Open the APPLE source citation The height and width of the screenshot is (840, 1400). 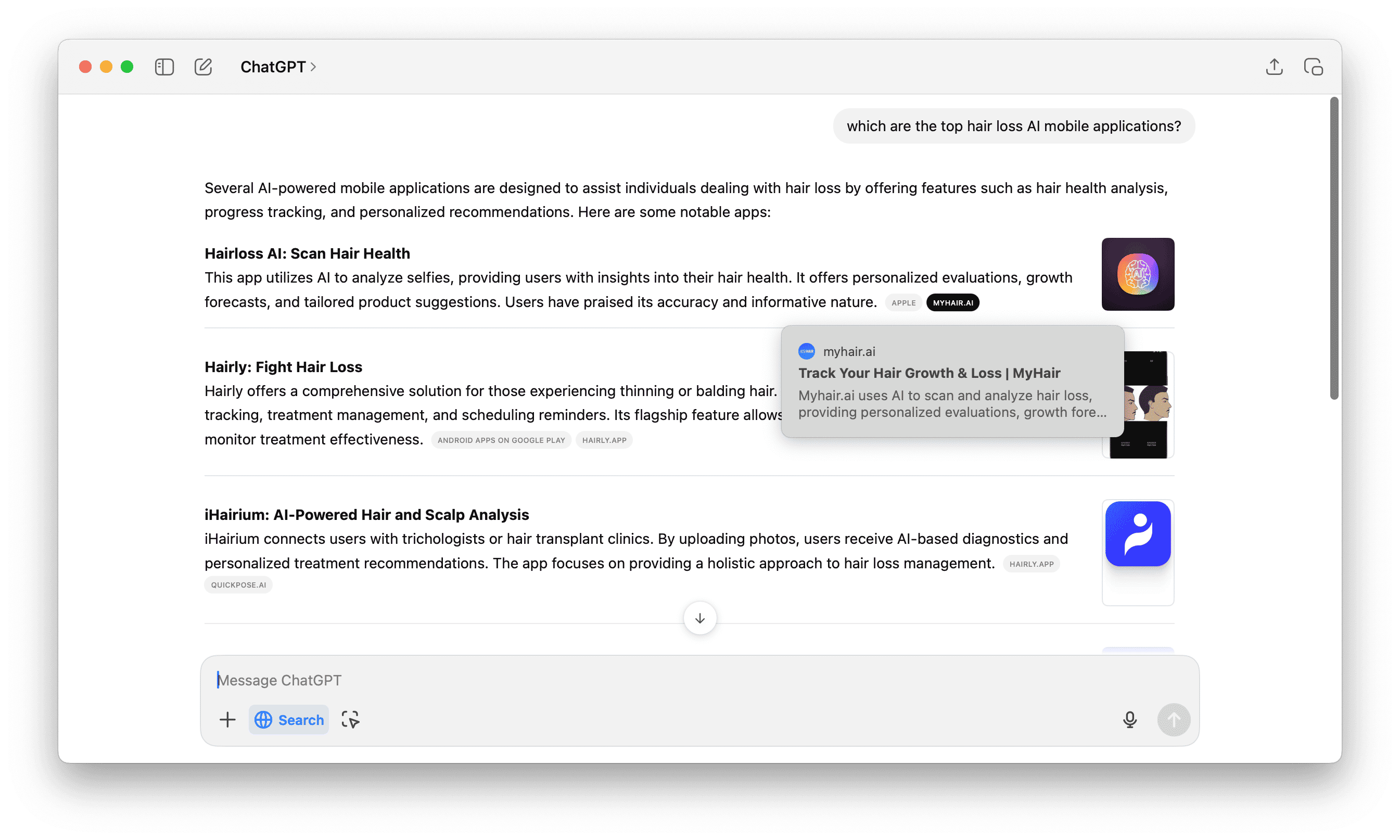(903, 303)
